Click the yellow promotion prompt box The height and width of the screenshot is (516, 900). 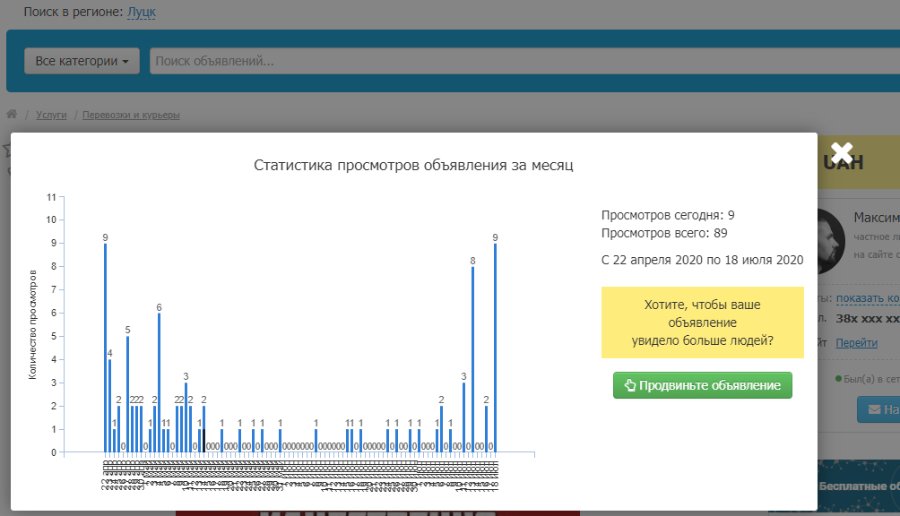click(702, 322)
